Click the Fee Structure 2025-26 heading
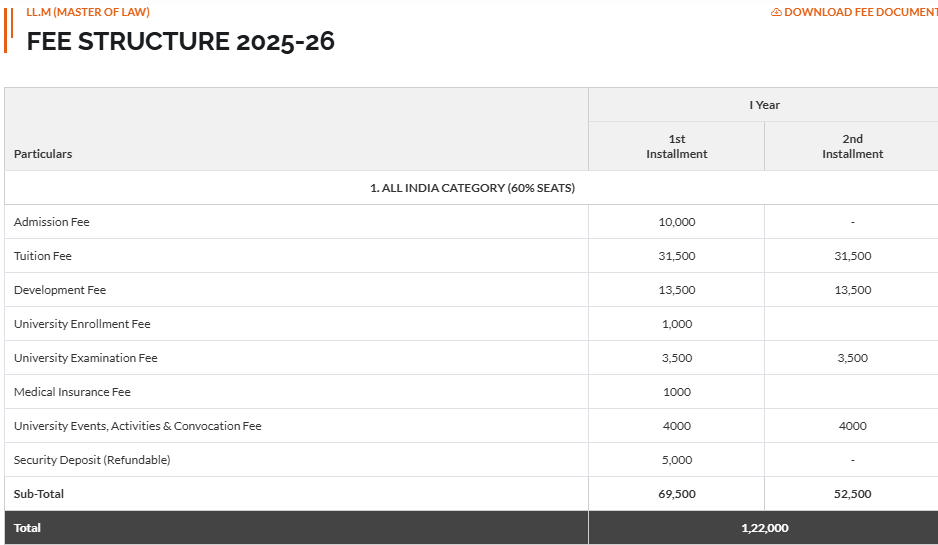Image resolution: width=938 pixels, height=545 pixels. (180, 42)
